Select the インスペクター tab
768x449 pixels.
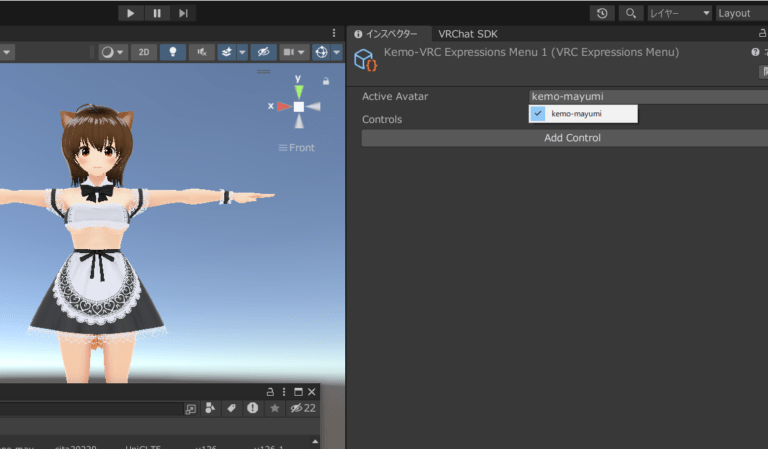tap(391, 34)
